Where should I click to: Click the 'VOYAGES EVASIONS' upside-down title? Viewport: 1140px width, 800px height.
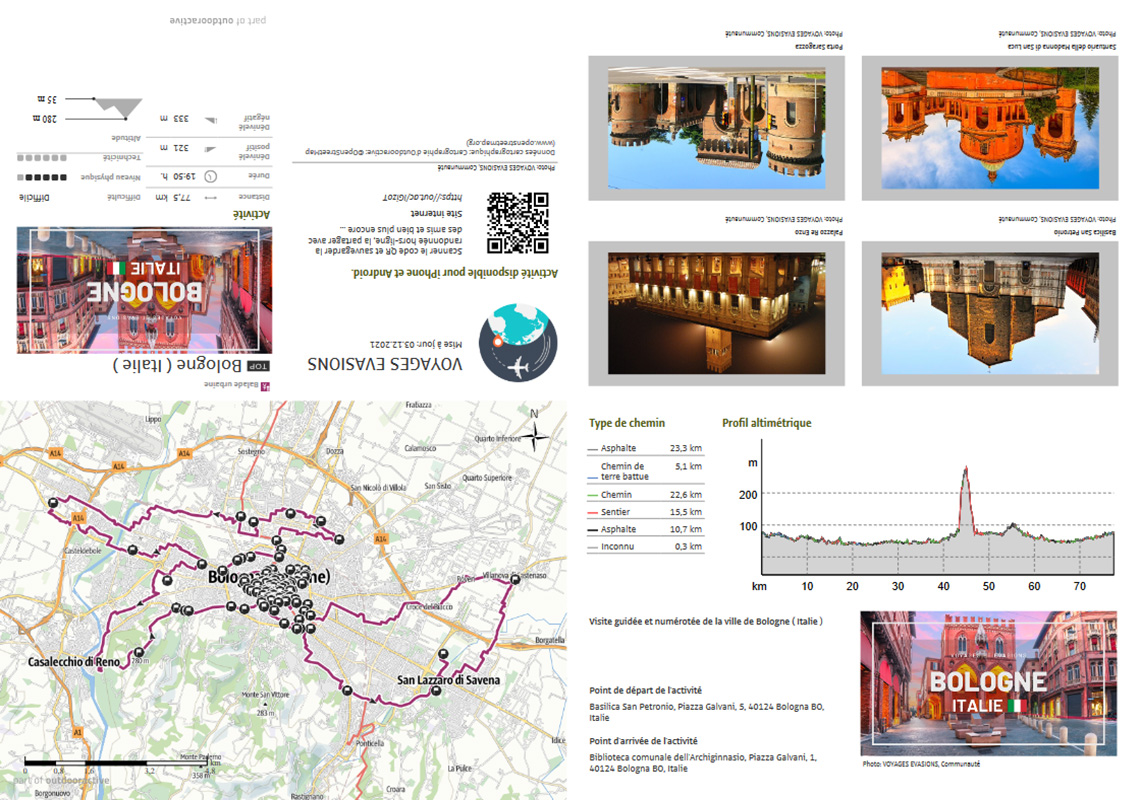pyautogui.click(x=385, y=364)
